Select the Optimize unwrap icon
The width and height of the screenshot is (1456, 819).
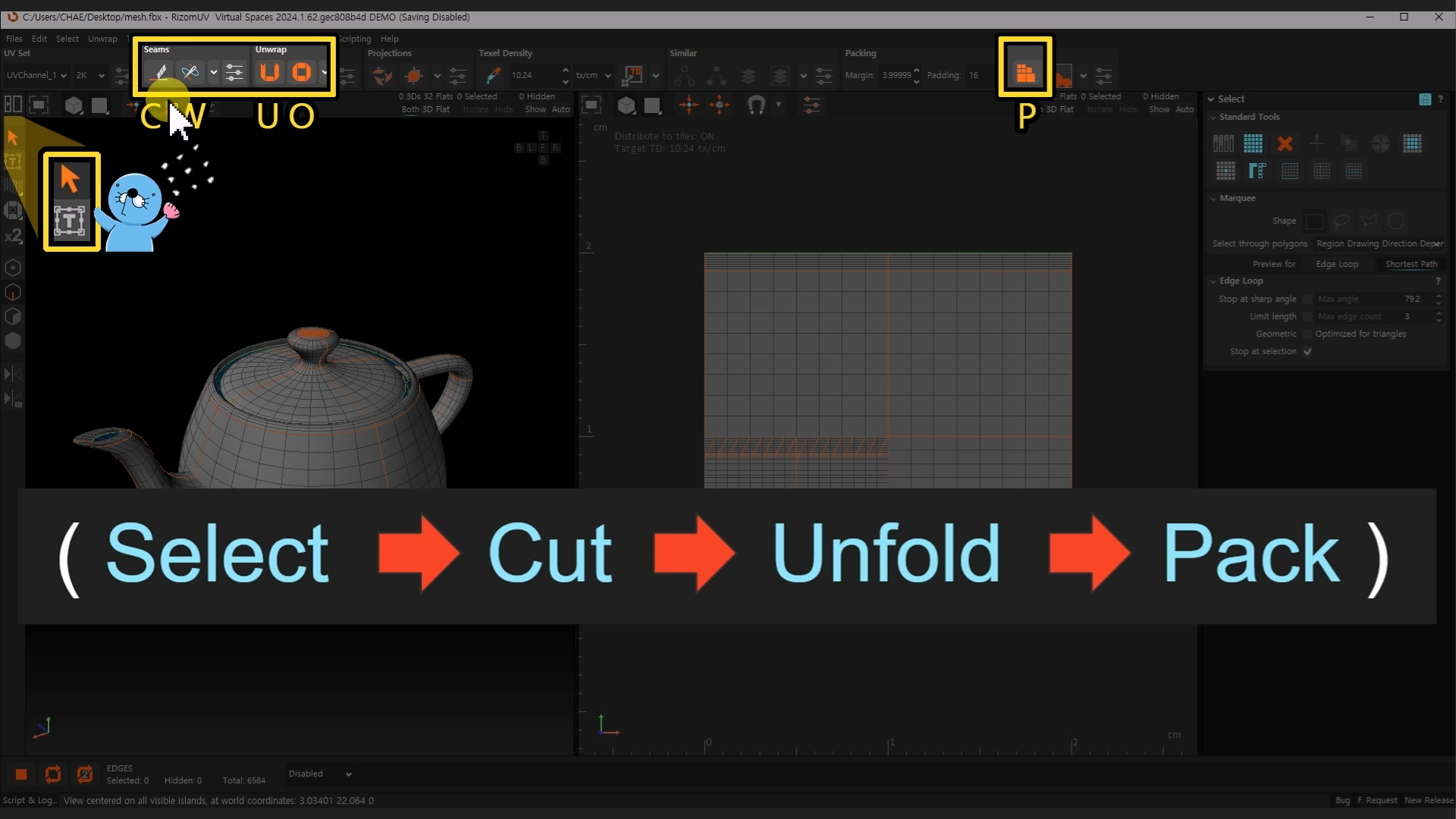[x=302, y=73]
